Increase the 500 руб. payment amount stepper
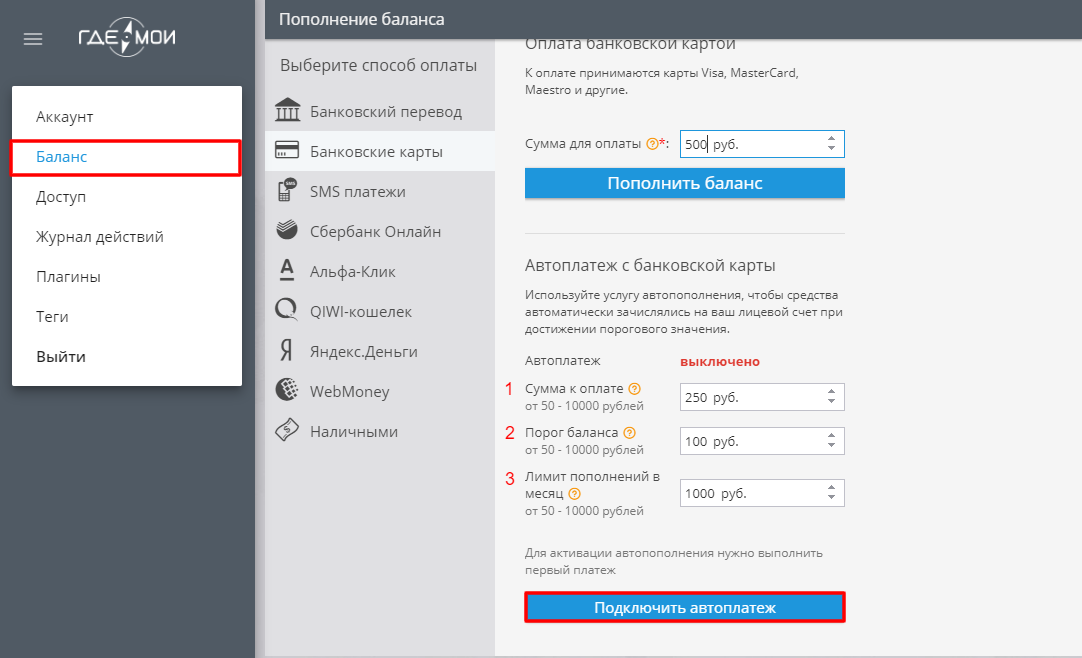 pos(832,139)
